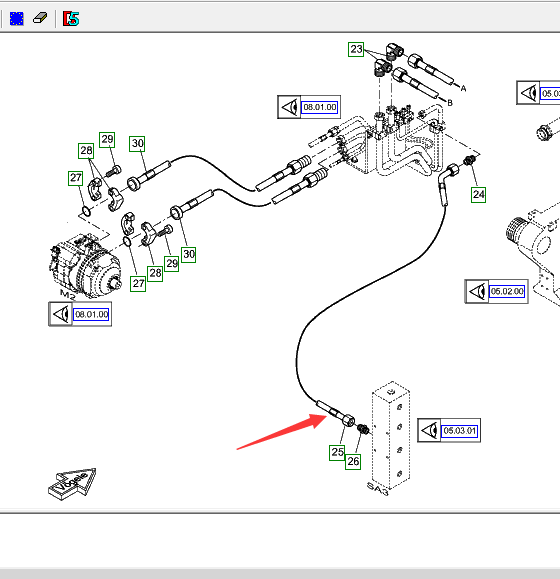Open reference link 05.02.00

click(507, 291)
